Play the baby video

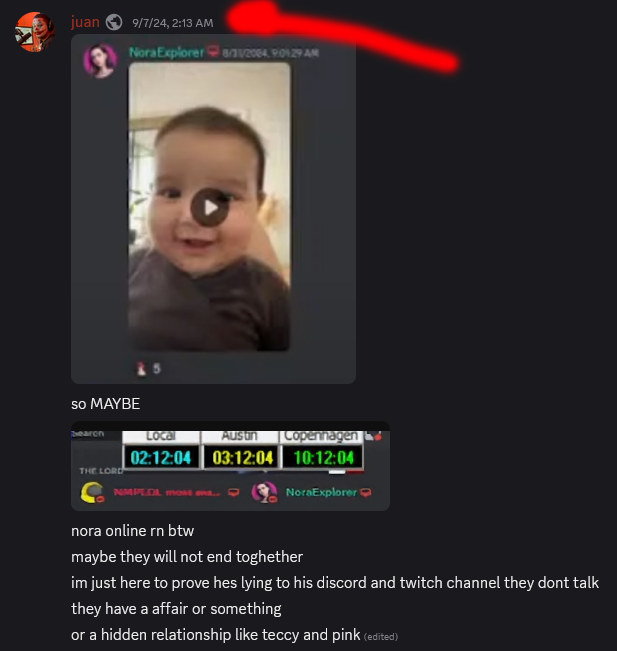(x=210, y=208)
